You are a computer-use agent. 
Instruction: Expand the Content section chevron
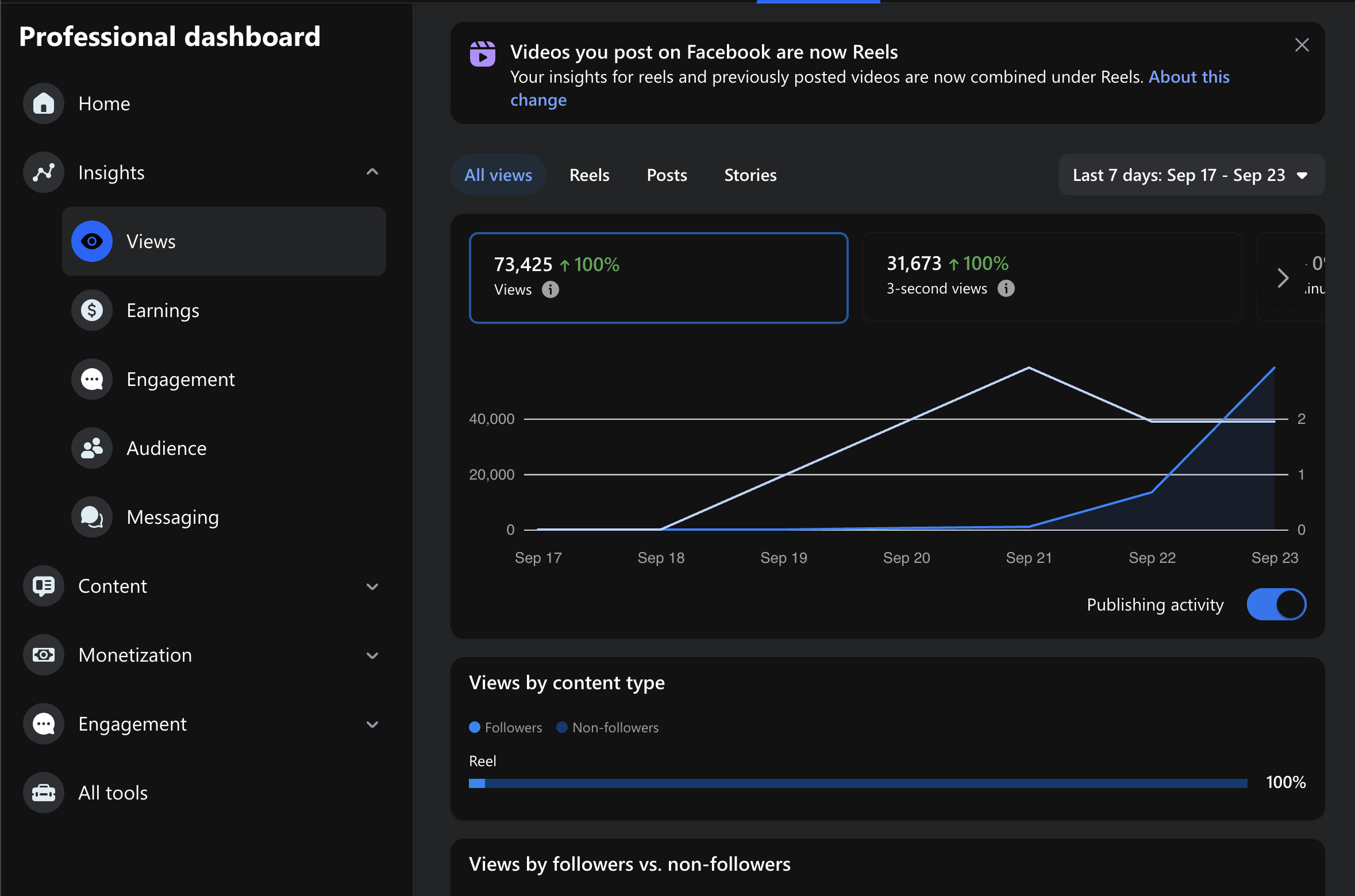tap(372, 586)
